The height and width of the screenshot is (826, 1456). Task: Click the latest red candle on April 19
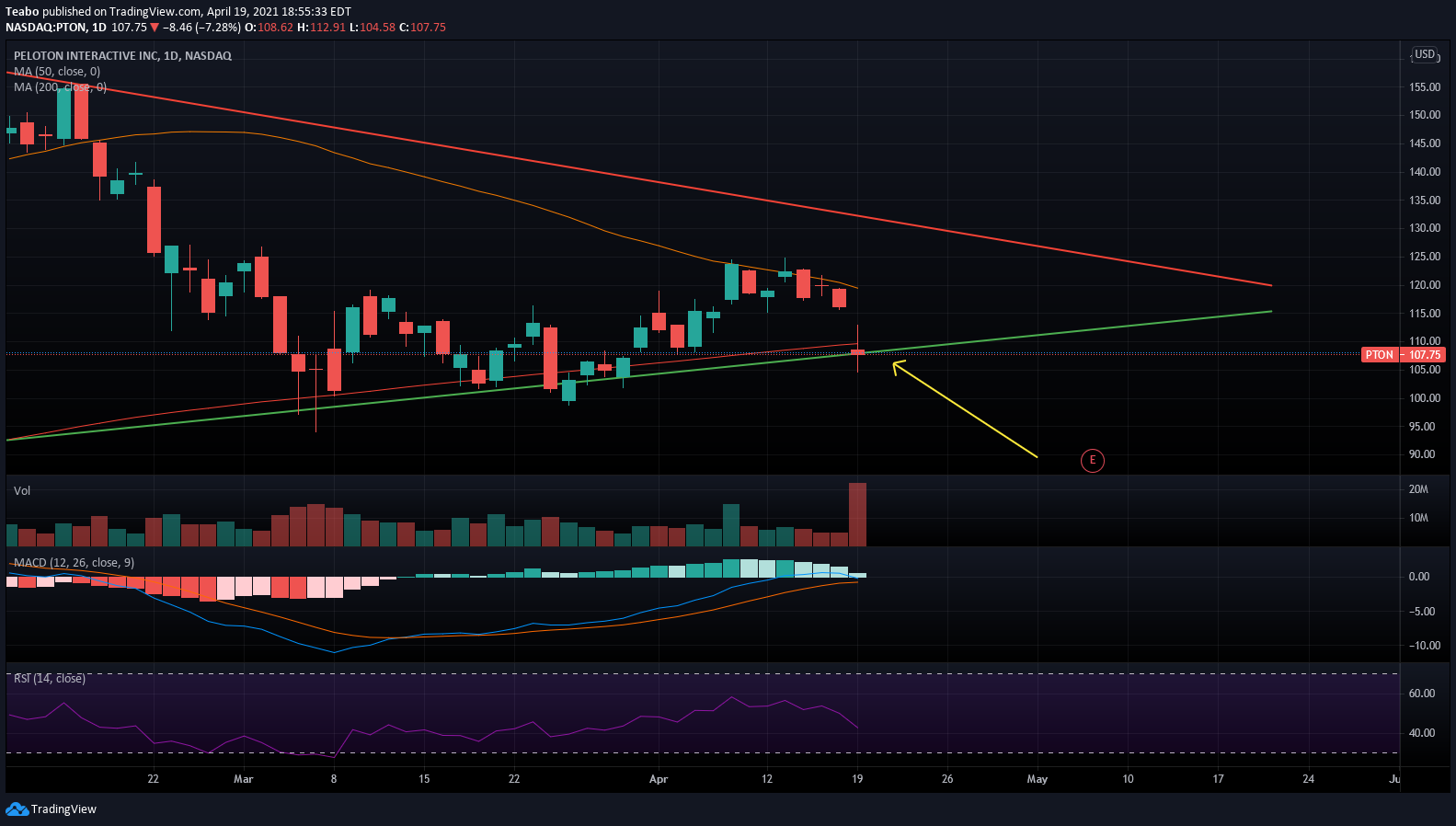[857, 351]
